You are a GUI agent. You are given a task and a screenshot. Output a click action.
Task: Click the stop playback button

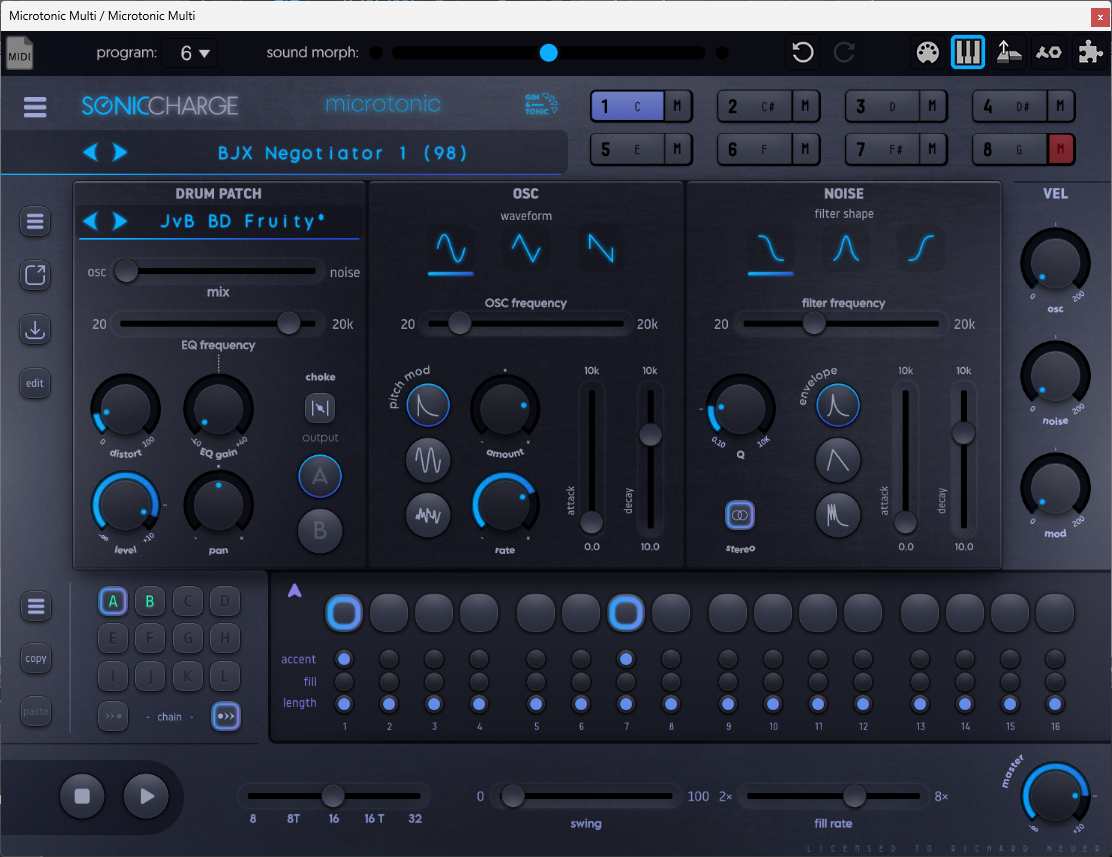(82, 796)
